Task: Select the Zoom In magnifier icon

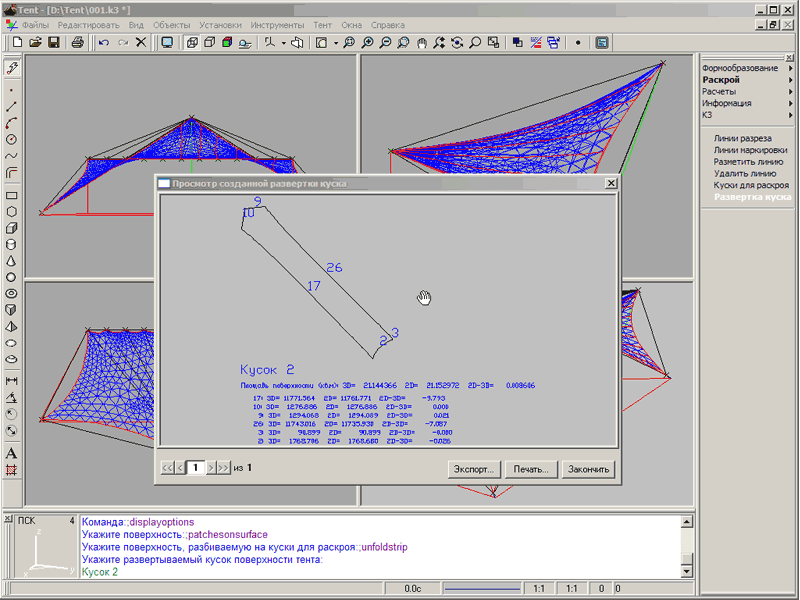Action: [368, 42]
